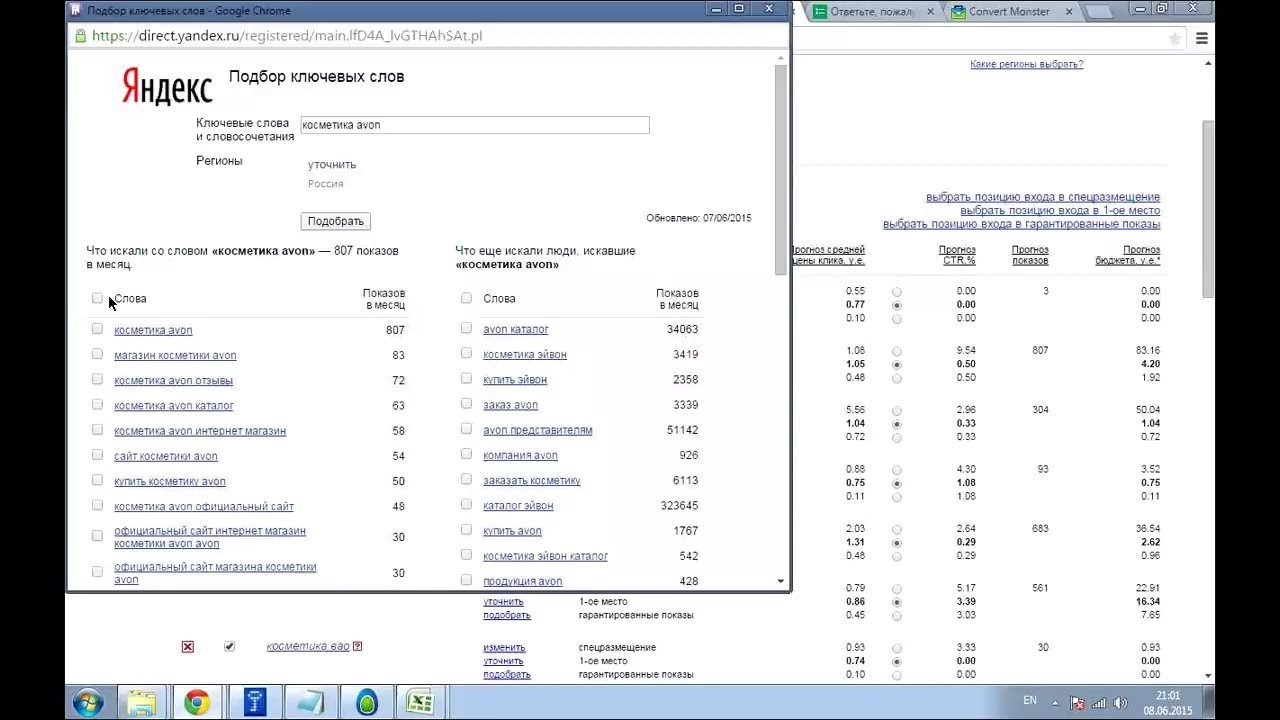Check the box next to косметика эйвон
This screenshot has width=1280, height=720.
pos(466,353)
